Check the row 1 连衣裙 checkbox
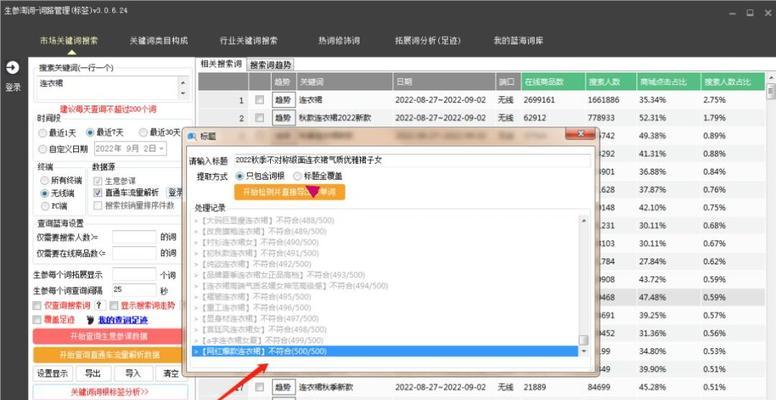 [259, 100]
